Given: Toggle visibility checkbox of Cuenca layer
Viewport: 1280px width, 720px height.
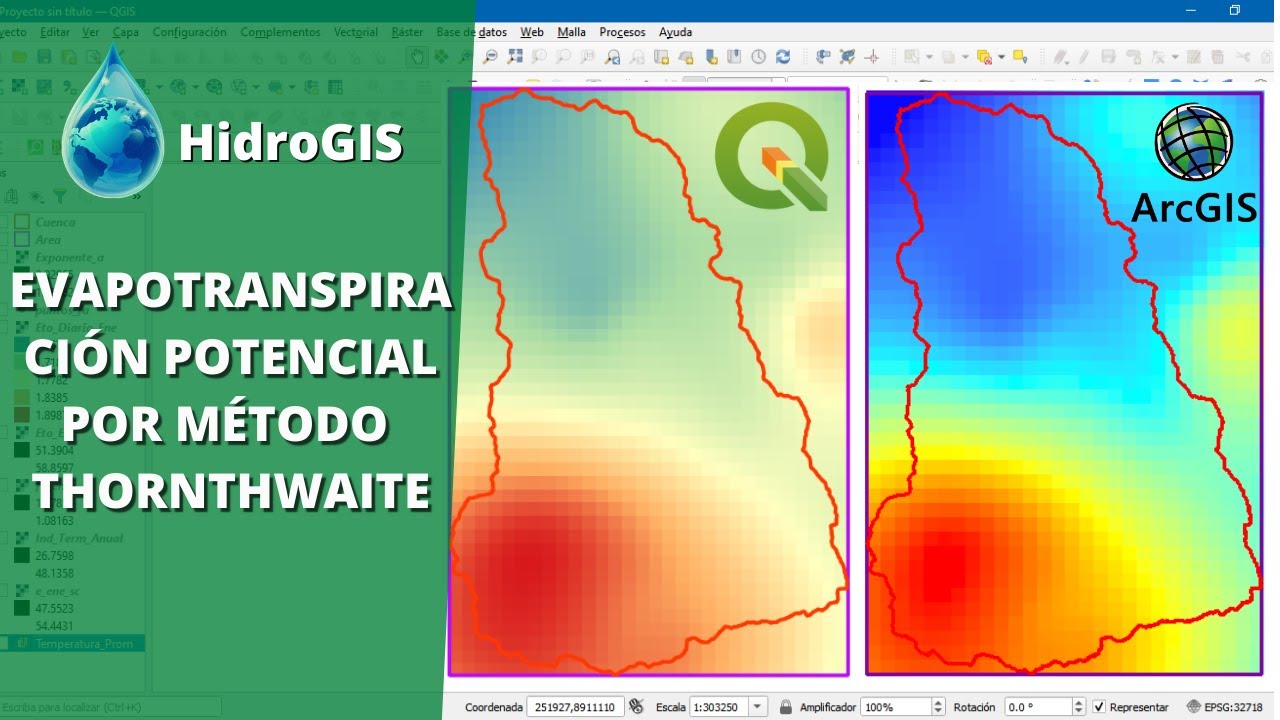Looking at the screenshot, I should [x=5, y=222].
